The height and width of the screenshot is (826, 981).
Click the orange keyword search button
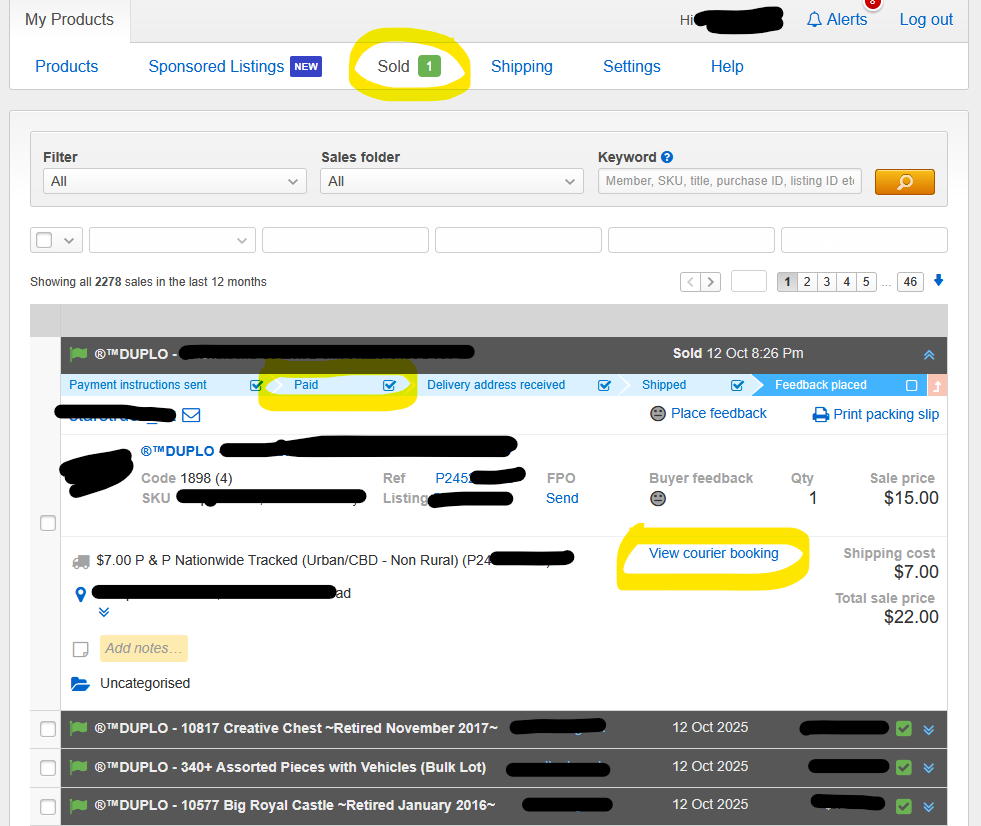point(904,181)
